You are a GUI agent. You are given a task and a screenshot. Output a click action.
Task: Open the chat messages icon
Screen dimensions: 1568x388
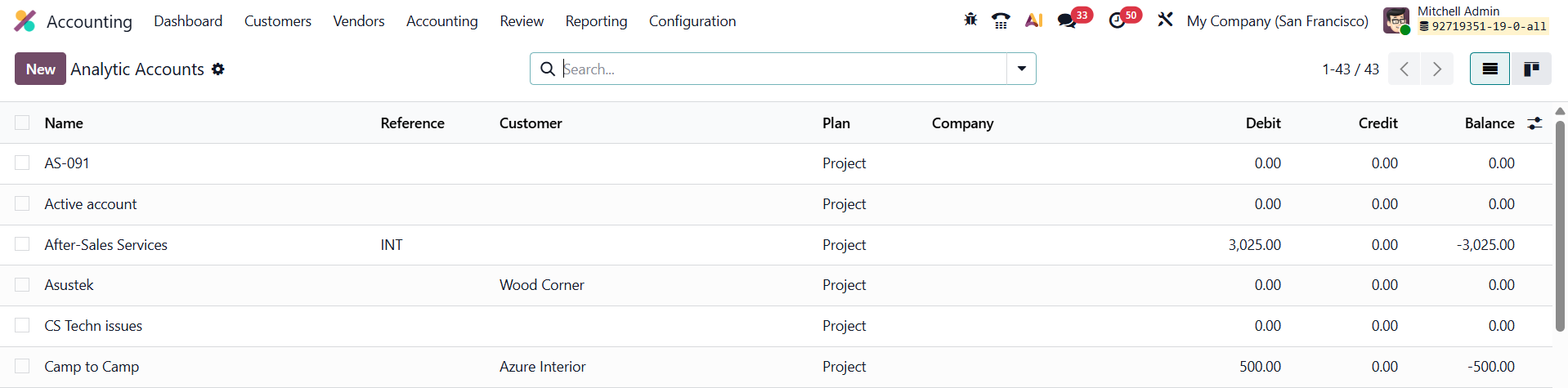click(1067, 20)
